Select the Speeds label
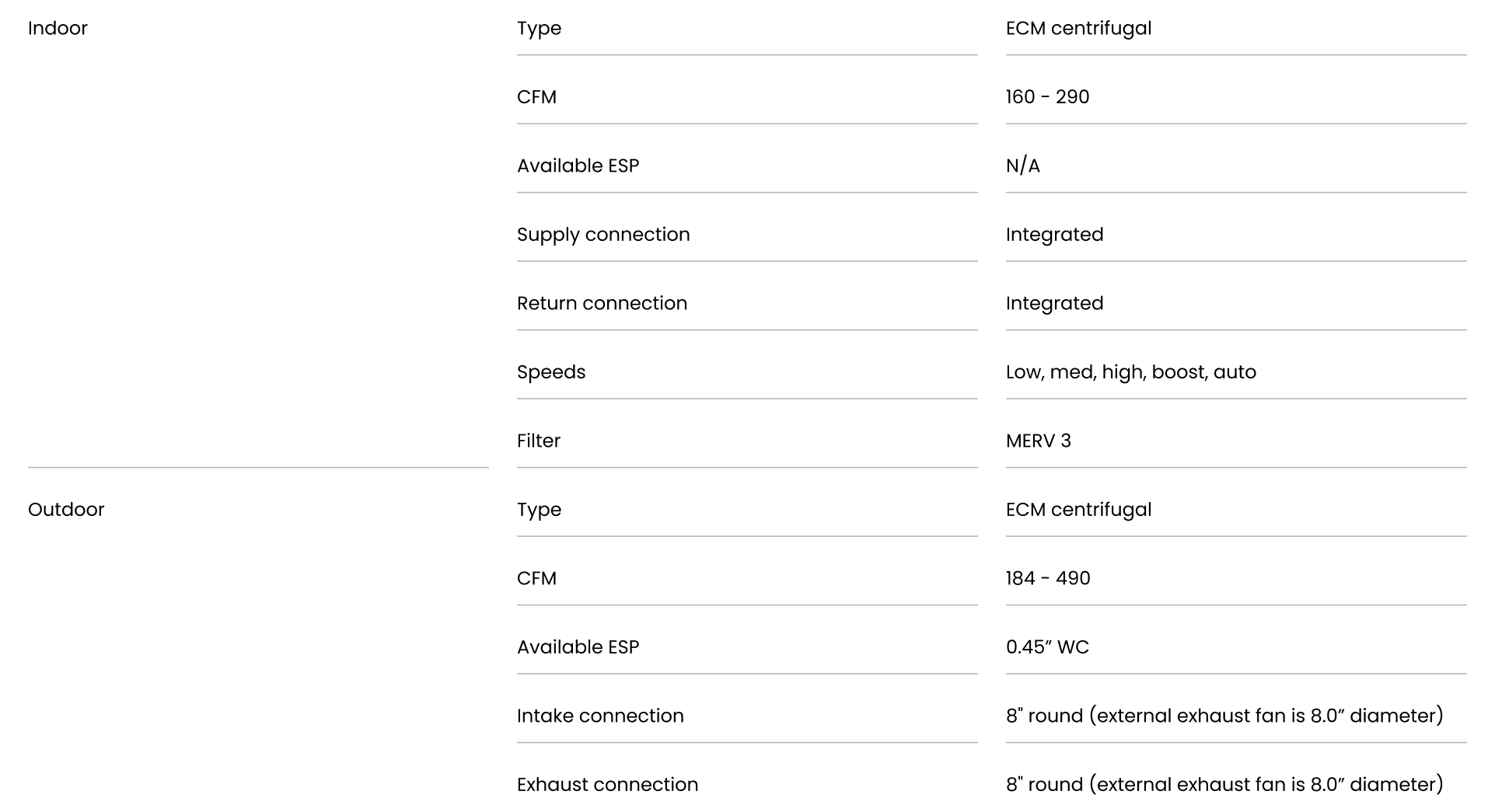This screenshot has height=812, width=1495. click(x=551, y=373)
